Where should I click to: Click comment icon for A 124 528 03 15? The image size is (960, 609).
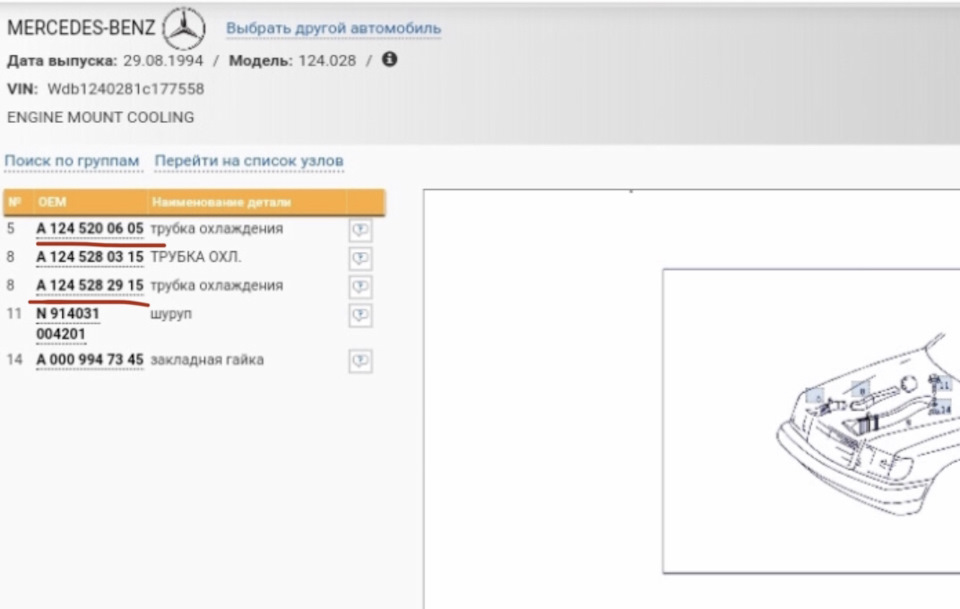(360, 258)
